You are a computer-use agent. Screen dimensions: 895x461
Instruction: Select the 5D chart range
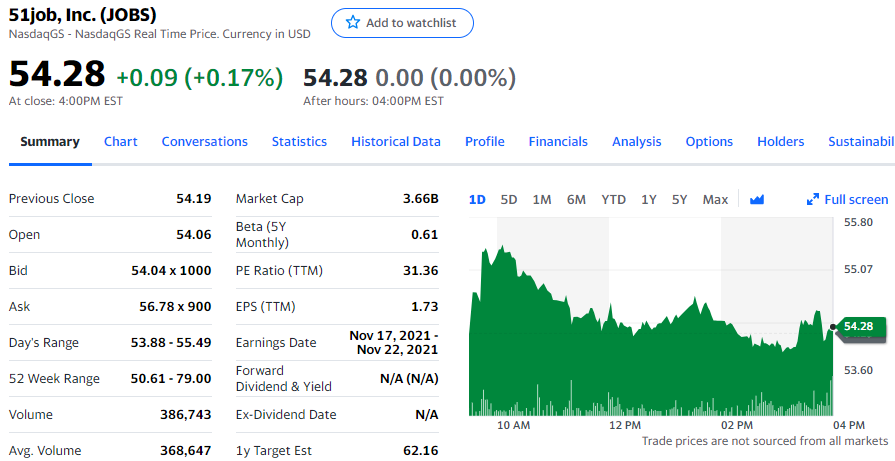coord(509,200)
